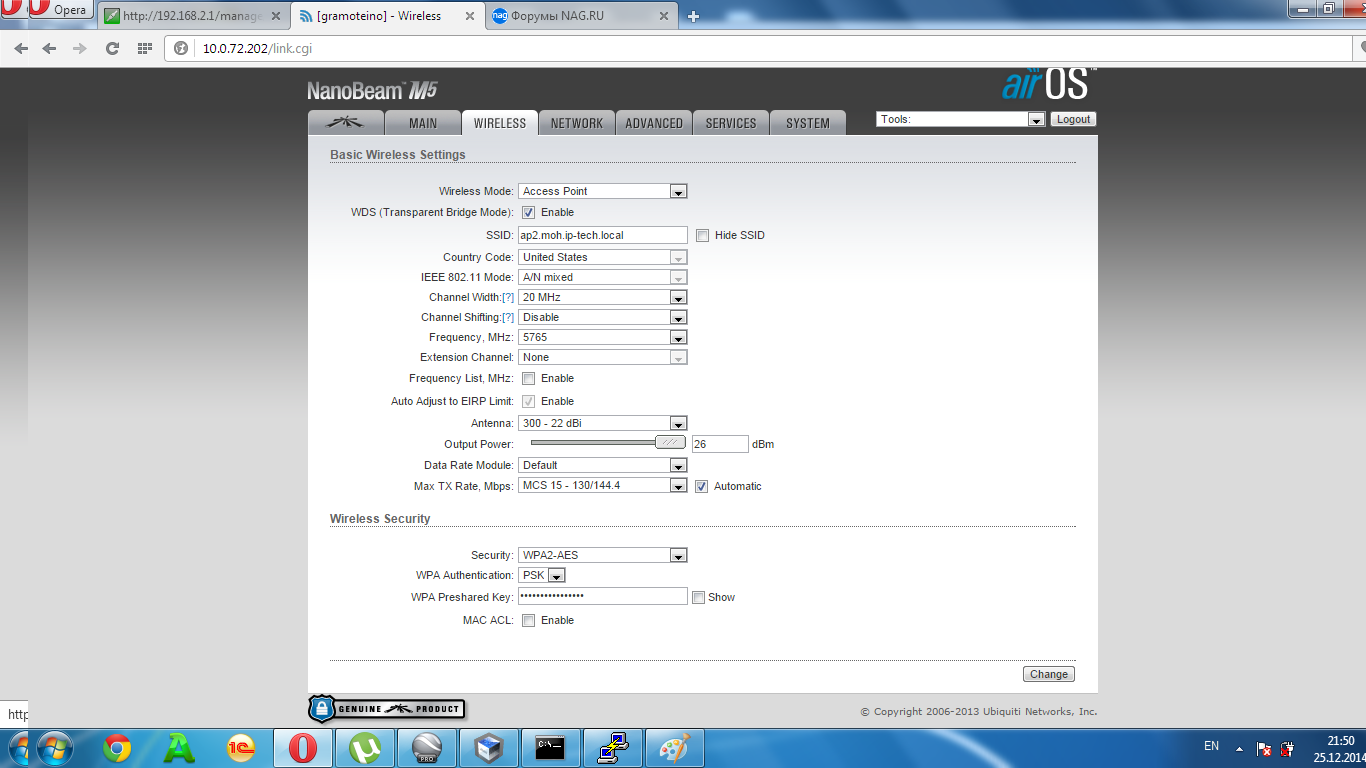Open the Google Earth Pro taskbar icon
The width and height of the screenshot is (1366, 768).
click(427, 748)
